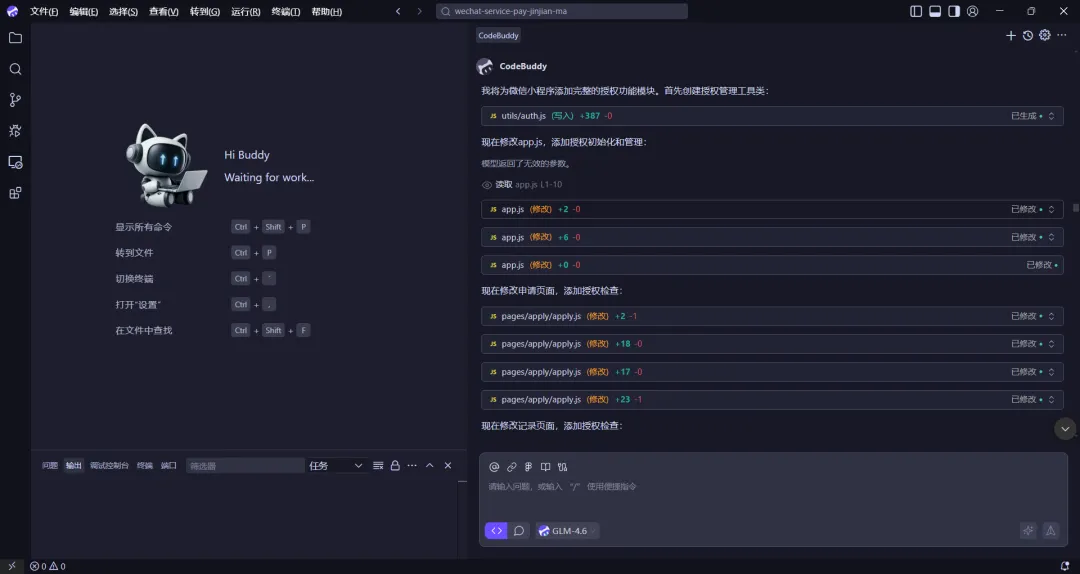Open the Extensions blocks icon
Screen dimensions: 1080x574
click(x=15, y=193)
